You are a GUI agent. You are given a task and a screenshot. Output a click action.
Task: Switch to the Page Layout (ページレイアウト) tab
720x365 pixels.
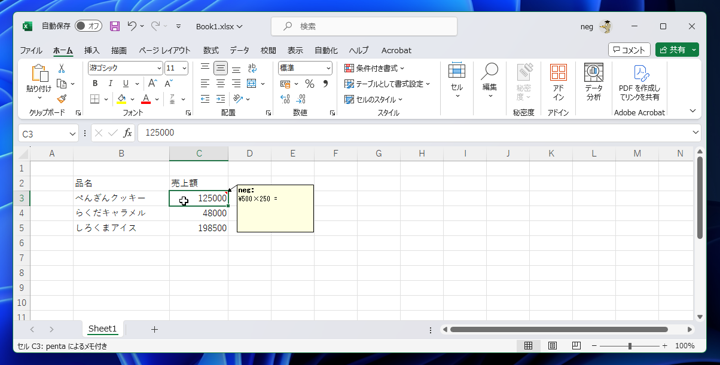(x=164, y=51)
